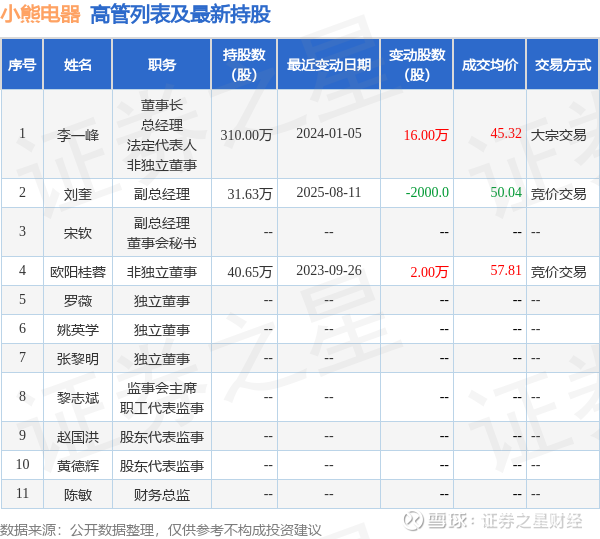Click the row number 11
600x539 pixels.
(x=22, y=493)
